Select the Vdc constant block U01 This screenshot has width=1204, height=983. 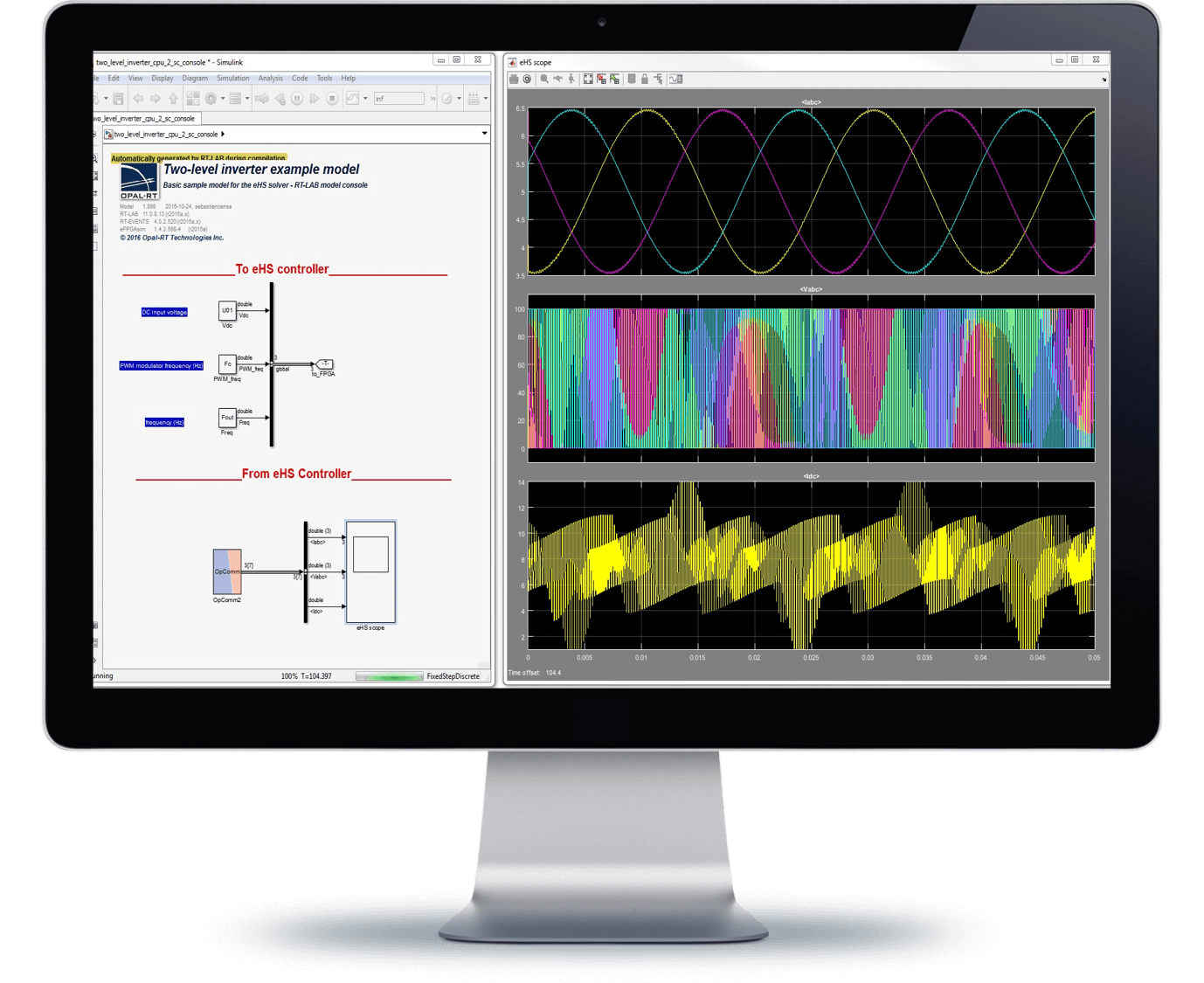pyautogui.click(x=227, y=311)
